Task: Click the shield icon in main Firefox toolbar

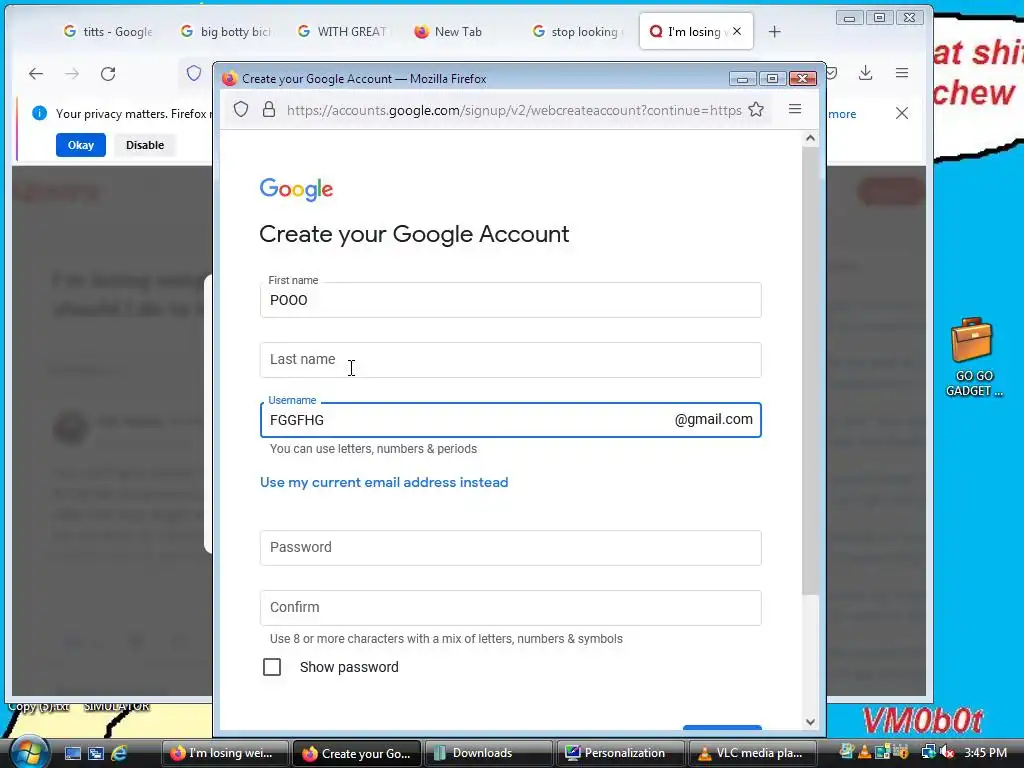Action: [x=194, y=73]
